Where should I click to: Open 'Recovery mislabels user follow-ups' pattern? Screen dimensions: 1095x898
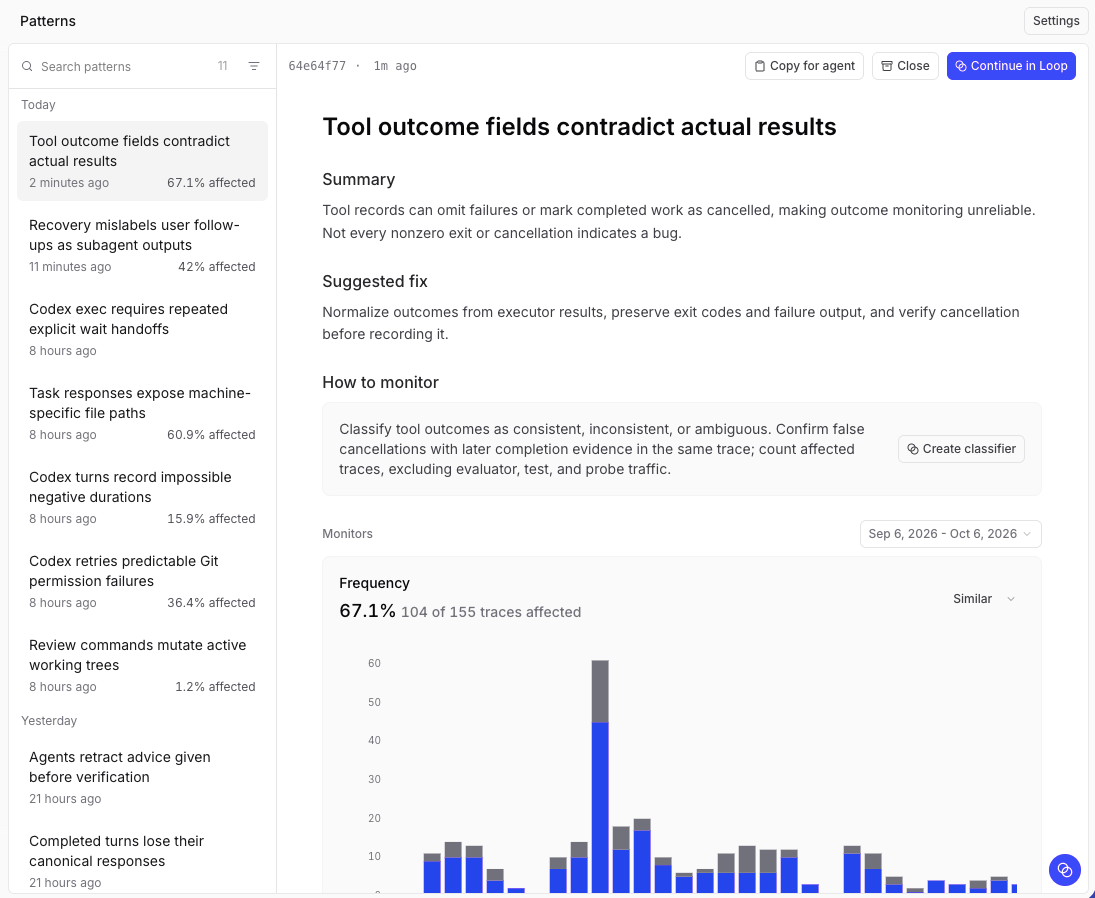(142, 245)
